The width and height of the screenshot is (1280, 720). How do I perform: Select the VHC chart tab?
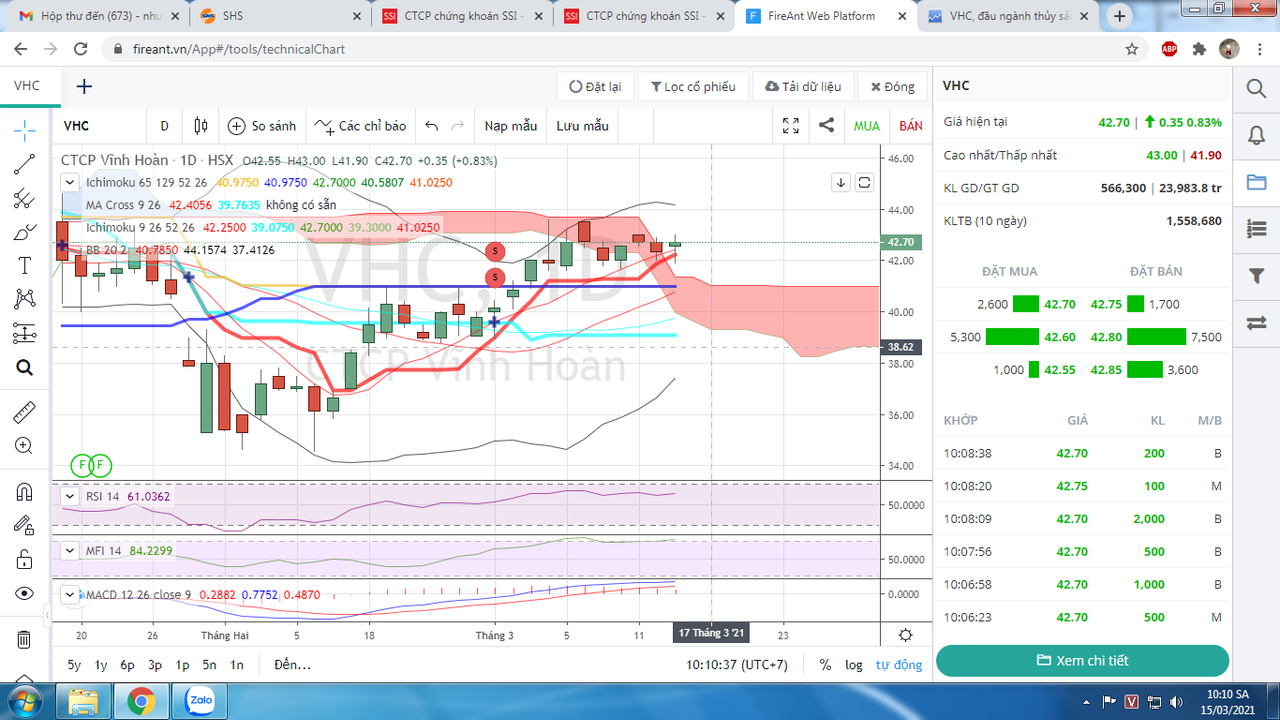pyautogui.click(x=27, y=86)
